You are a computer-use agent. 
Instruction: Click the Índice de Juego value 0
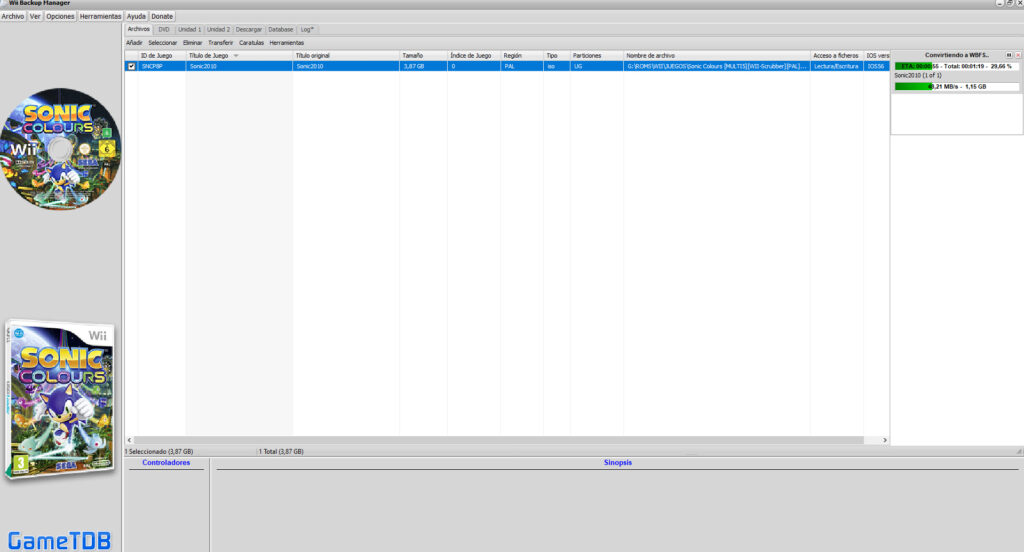(474, 66)
